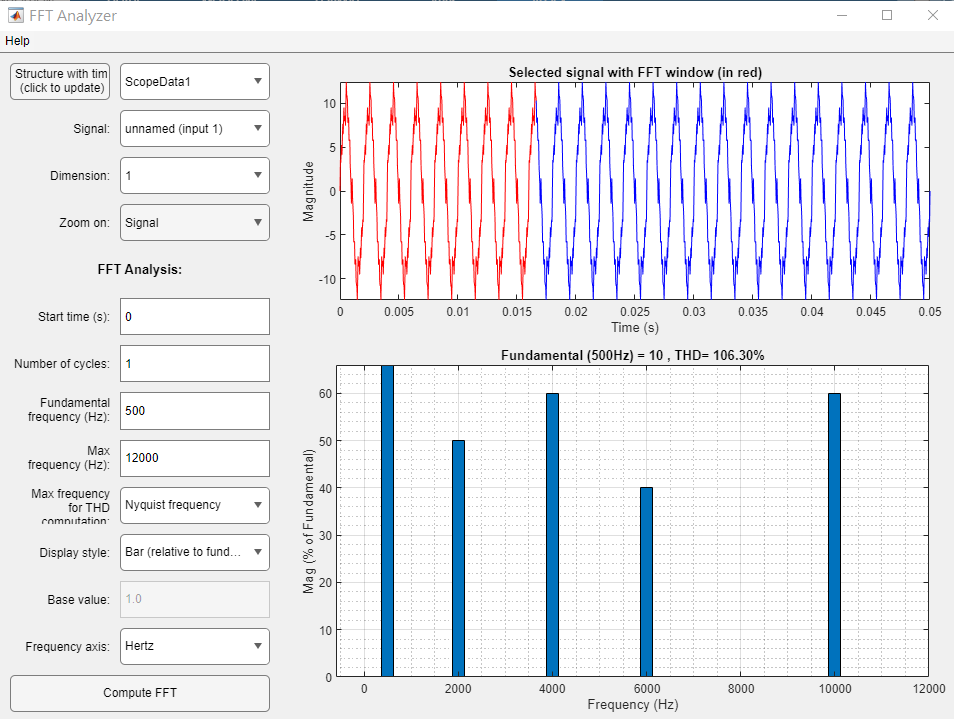Click the MATLAB icon in the title bar
Image resolution: width=954 pixels, height=719 pixels.
click(15, 15)
